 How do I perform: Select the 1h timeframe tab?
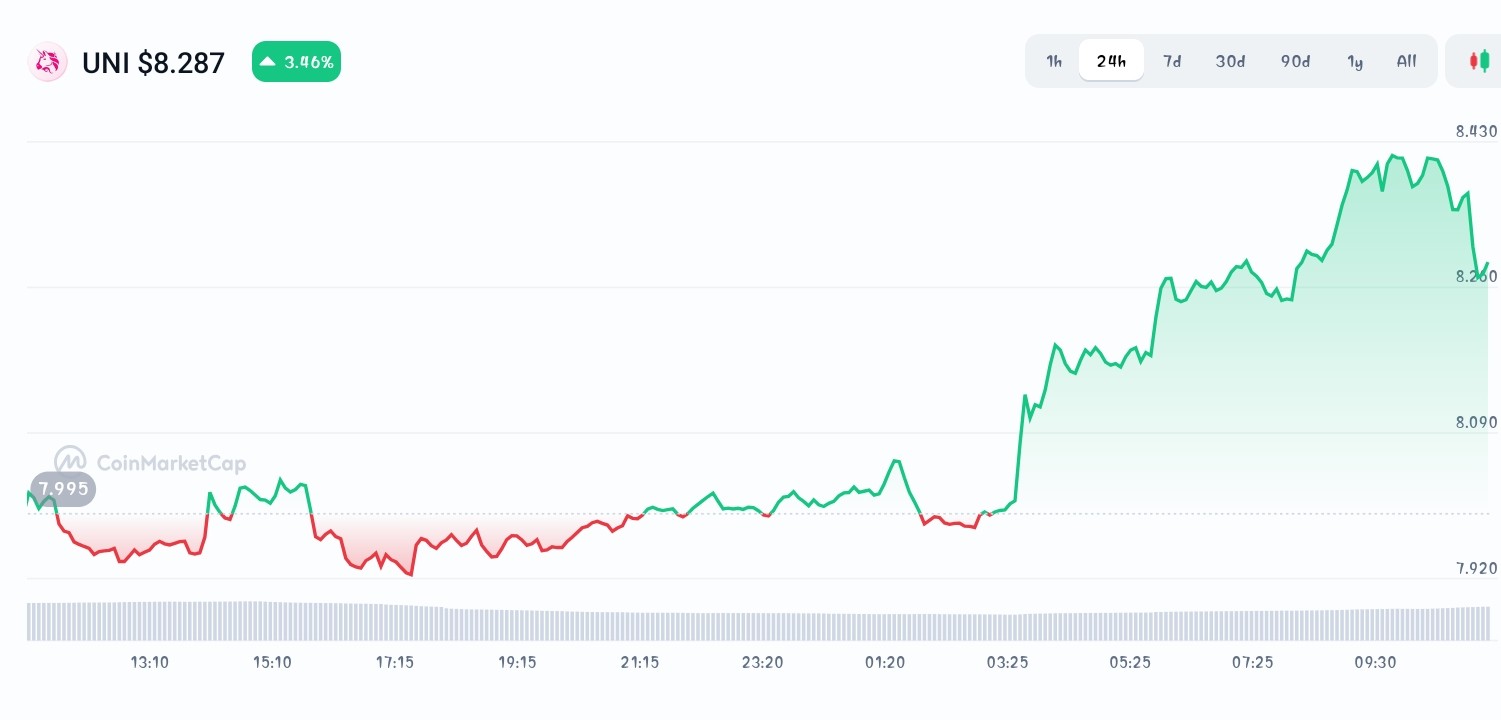1054,61
